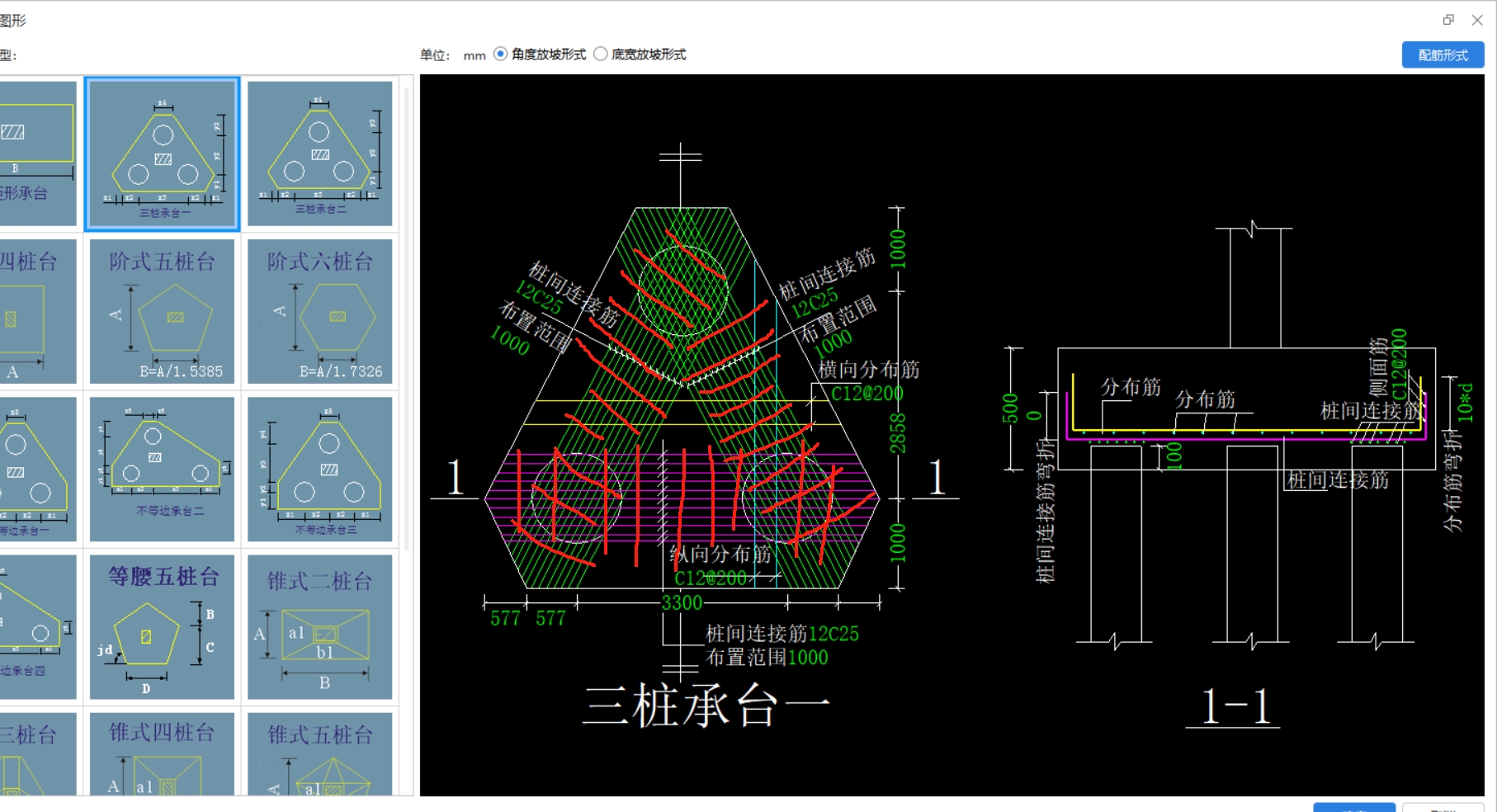The height and width of the screenshot is (812, 1497).
Task: Close the 图形 dialog
Action: click(1477, 20)
